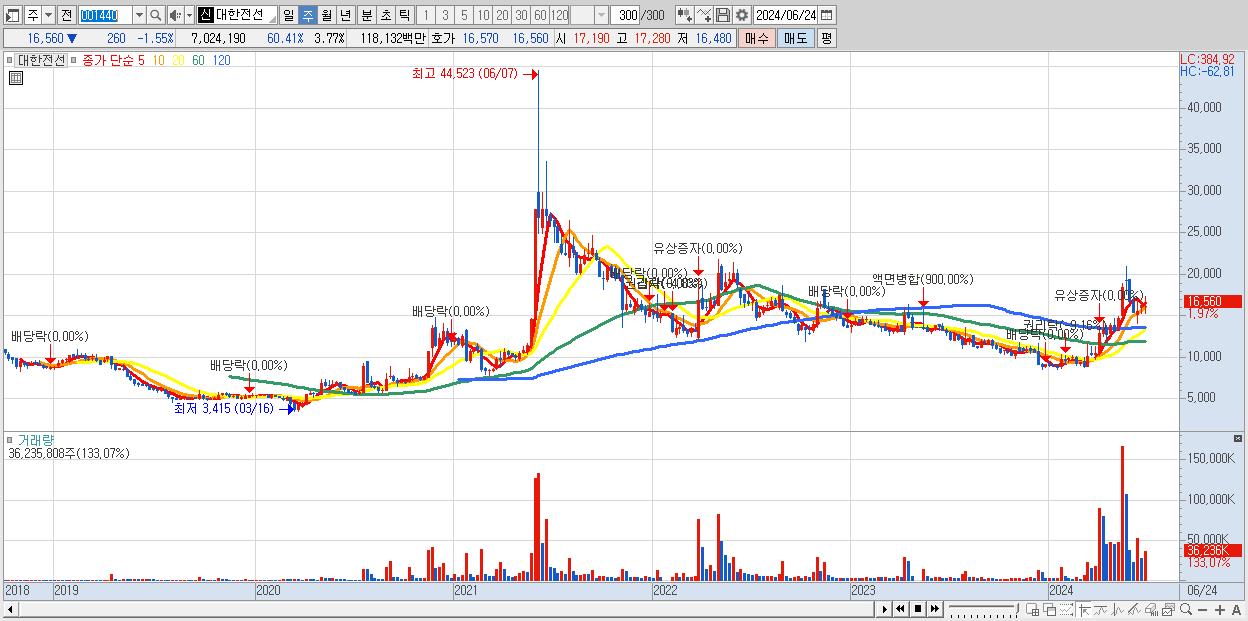This screenshot has width=1248, height=621.
Task: Click the crosshair cursor tool icon
Action: tap(1083, 609)
